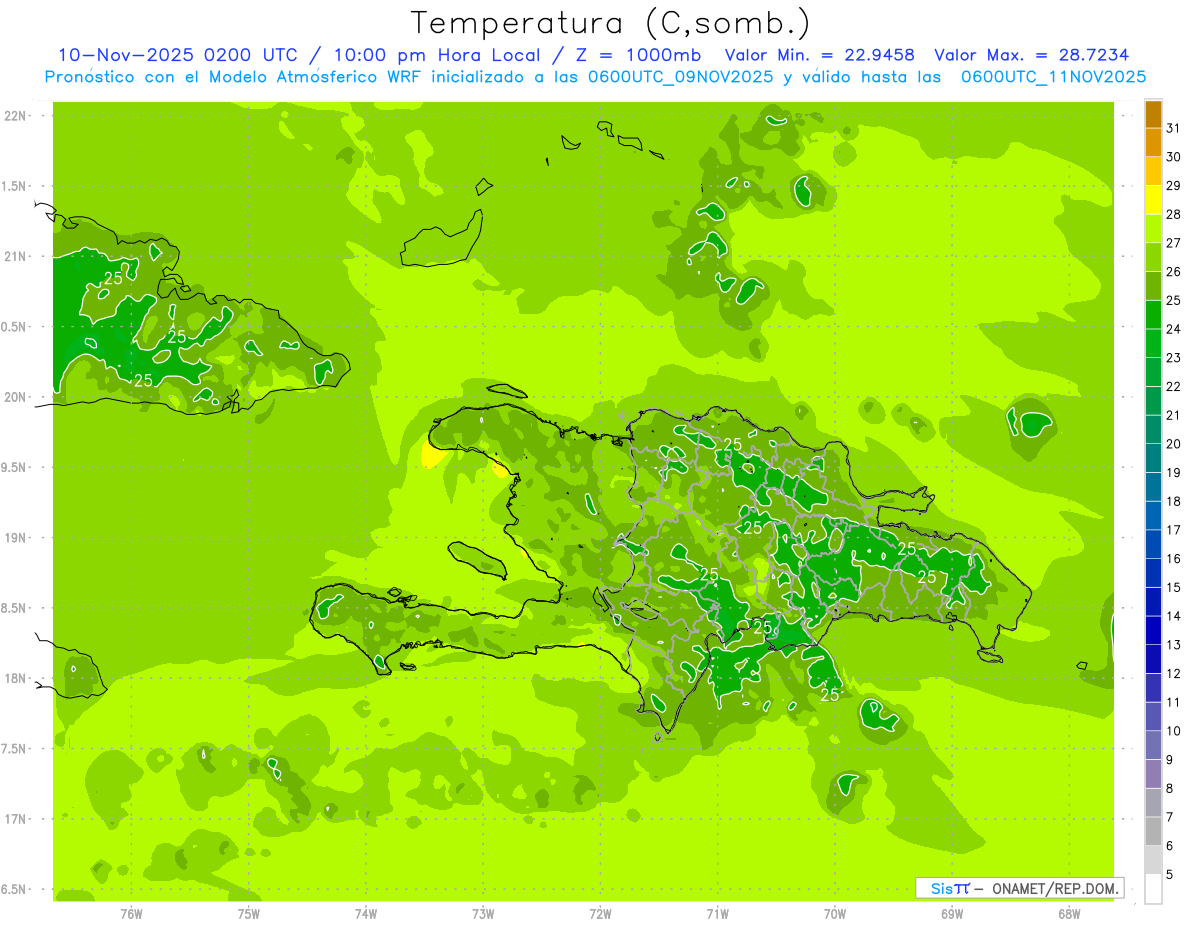The height and width of the screenshot is (927, 1200).
Task: Pick the topmost dark orange legend swatch
Action: 1153,114
